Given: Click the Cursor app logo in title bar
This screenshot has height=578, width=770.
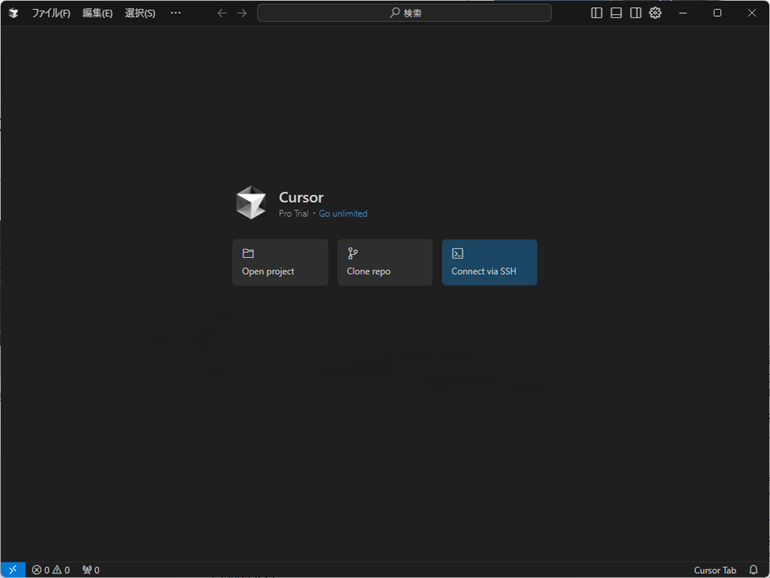Looking at the screenshot, I should 13,13.
